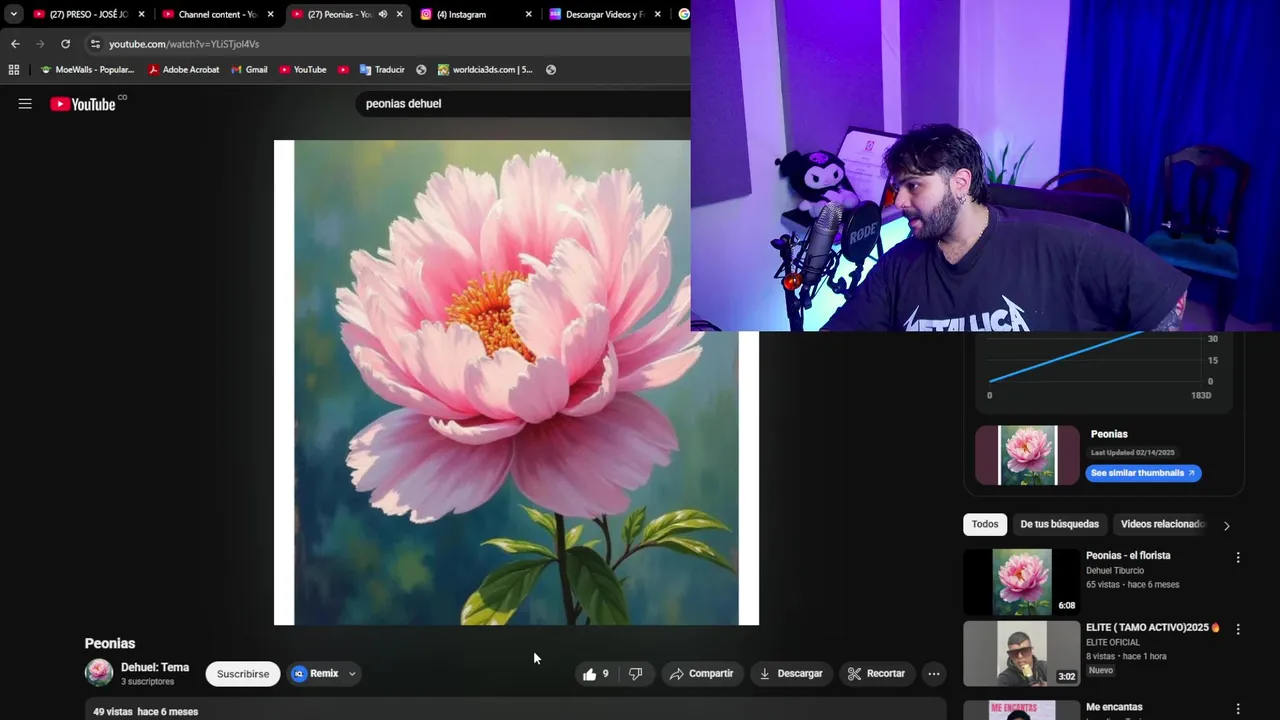Reload the page with the refresh icon
Viewport: 1280px width, 720px height.
65,44
